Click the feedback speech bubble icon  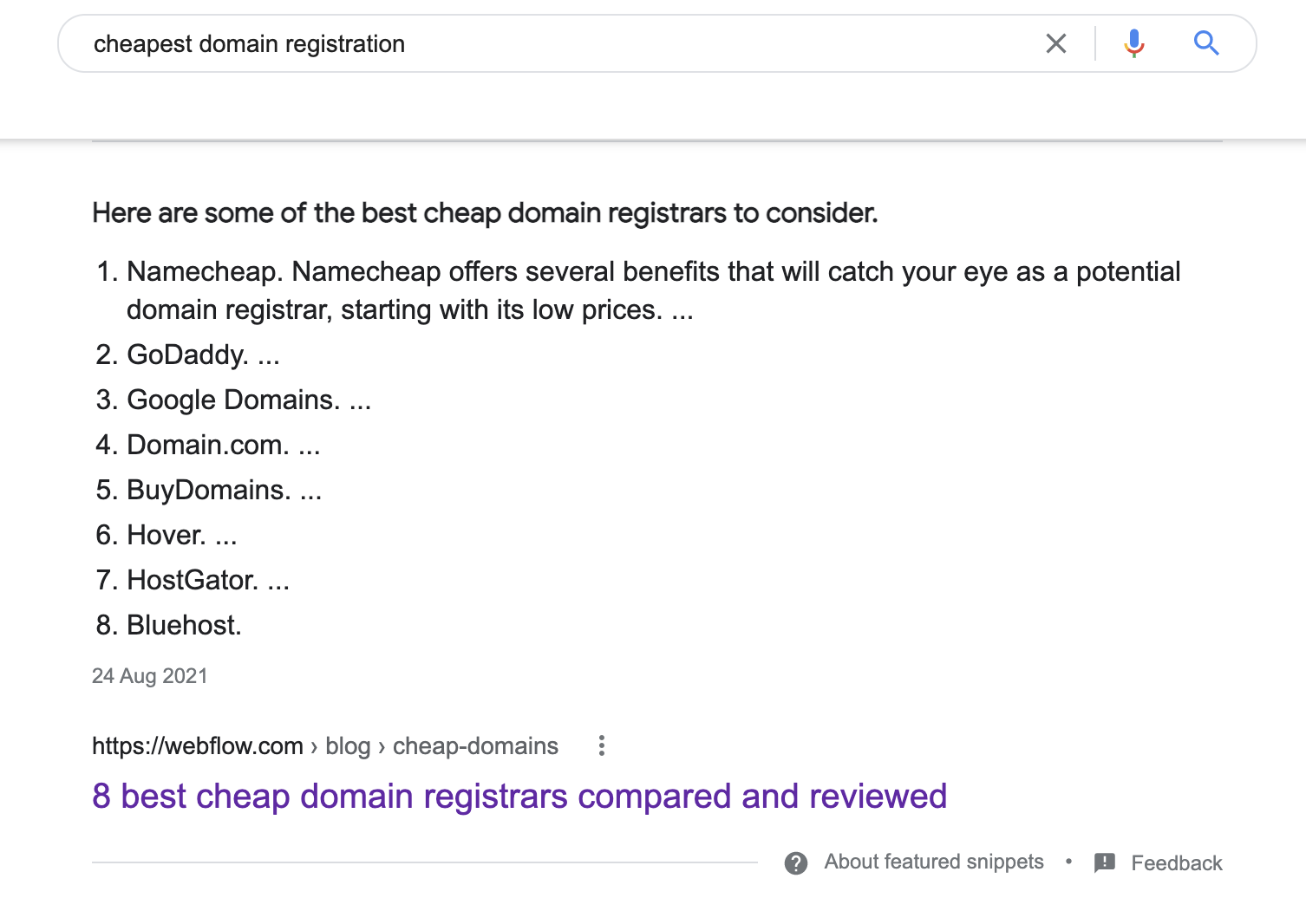click(x=1105, y=862)
